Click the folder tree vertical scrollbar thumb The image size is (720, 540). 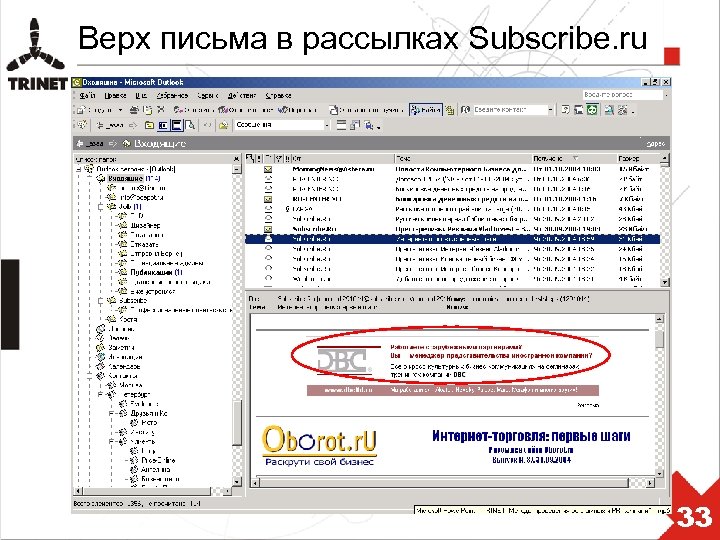pyautogui.click(x=237, y=422)
